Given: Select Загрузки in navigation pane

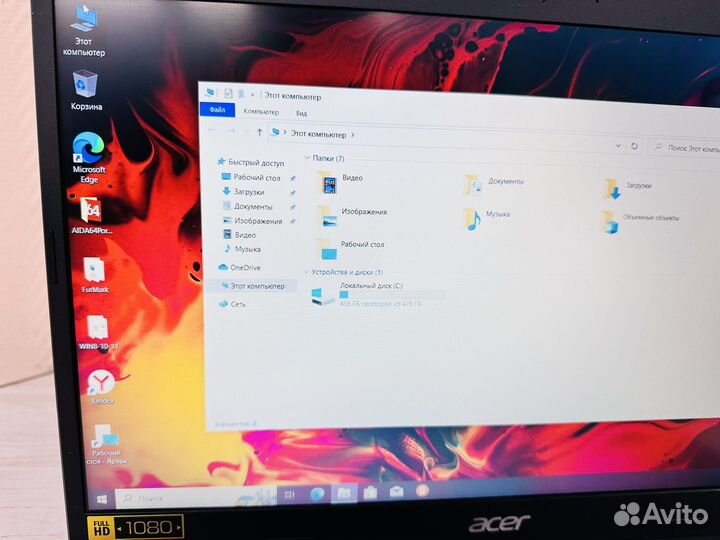Looking at the screenshot, I should pyautogui.click(x=243, y=191).
